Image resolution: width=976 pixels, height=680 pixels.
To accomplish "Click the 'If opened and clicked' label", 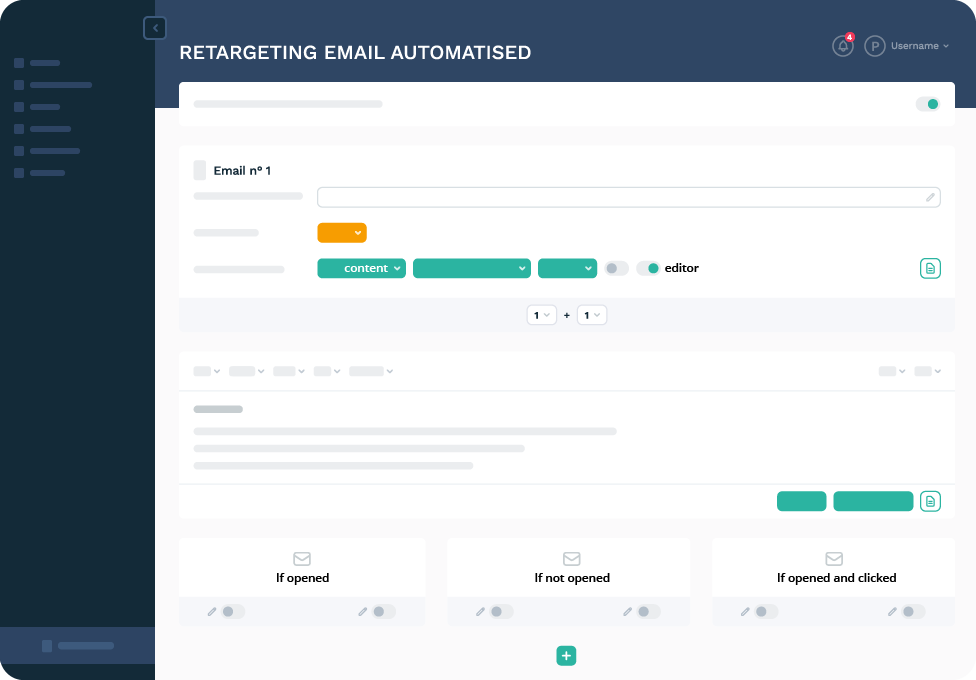I will click(x=837, y=578).
